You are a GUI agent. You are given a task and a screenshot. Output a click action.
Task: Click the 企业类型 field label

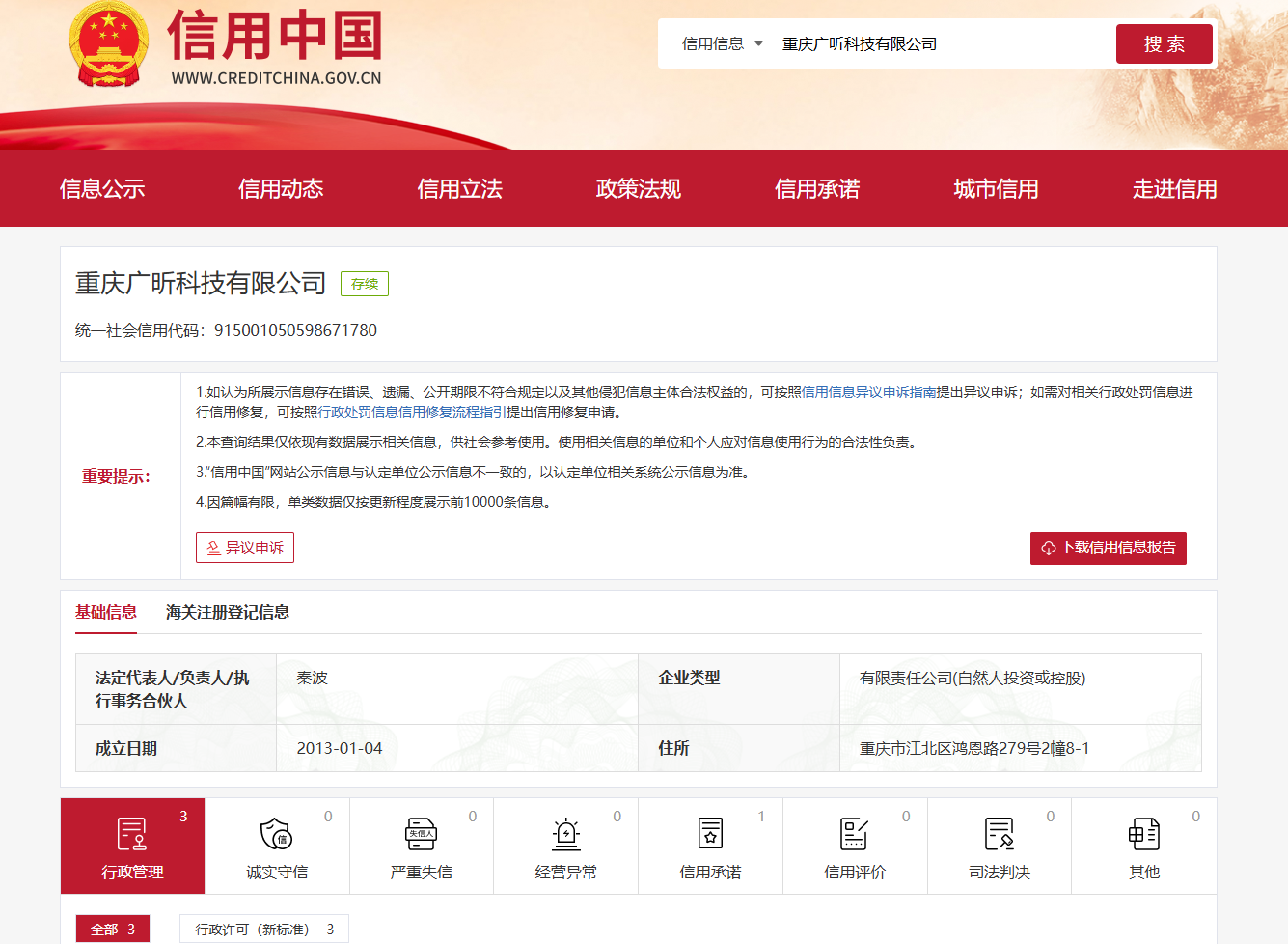tap(689, 679)
